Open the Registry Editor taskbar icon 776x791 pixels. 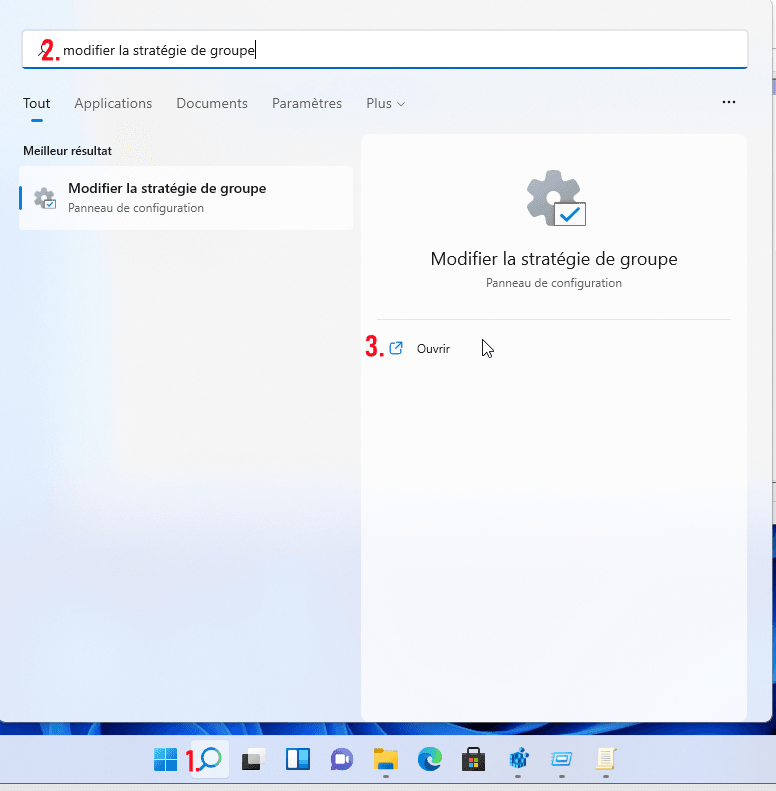coord(518,759)
